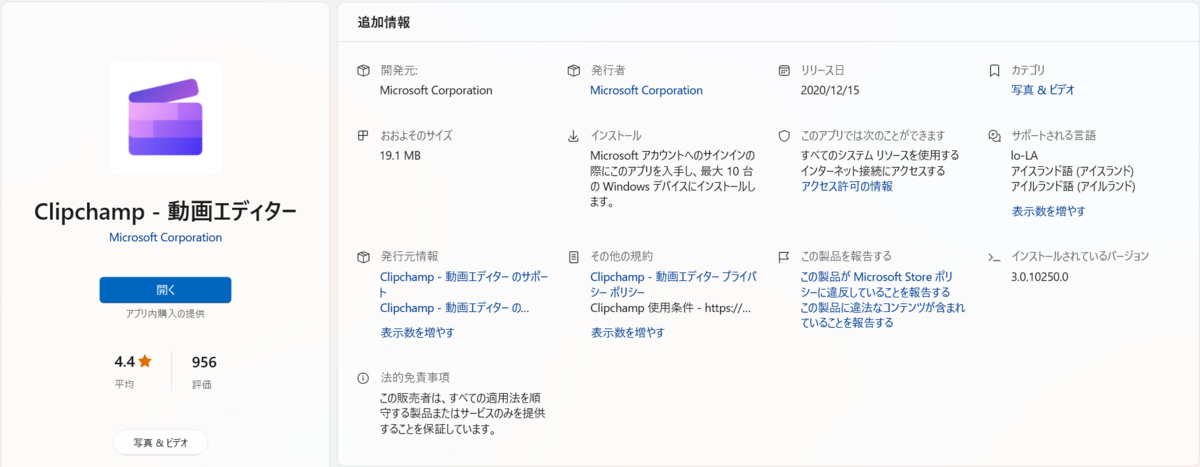The image size is (1200, 467).
Task: Click the release date 2020/12/15
Action: pyautogui.click(x=832, y=90)
